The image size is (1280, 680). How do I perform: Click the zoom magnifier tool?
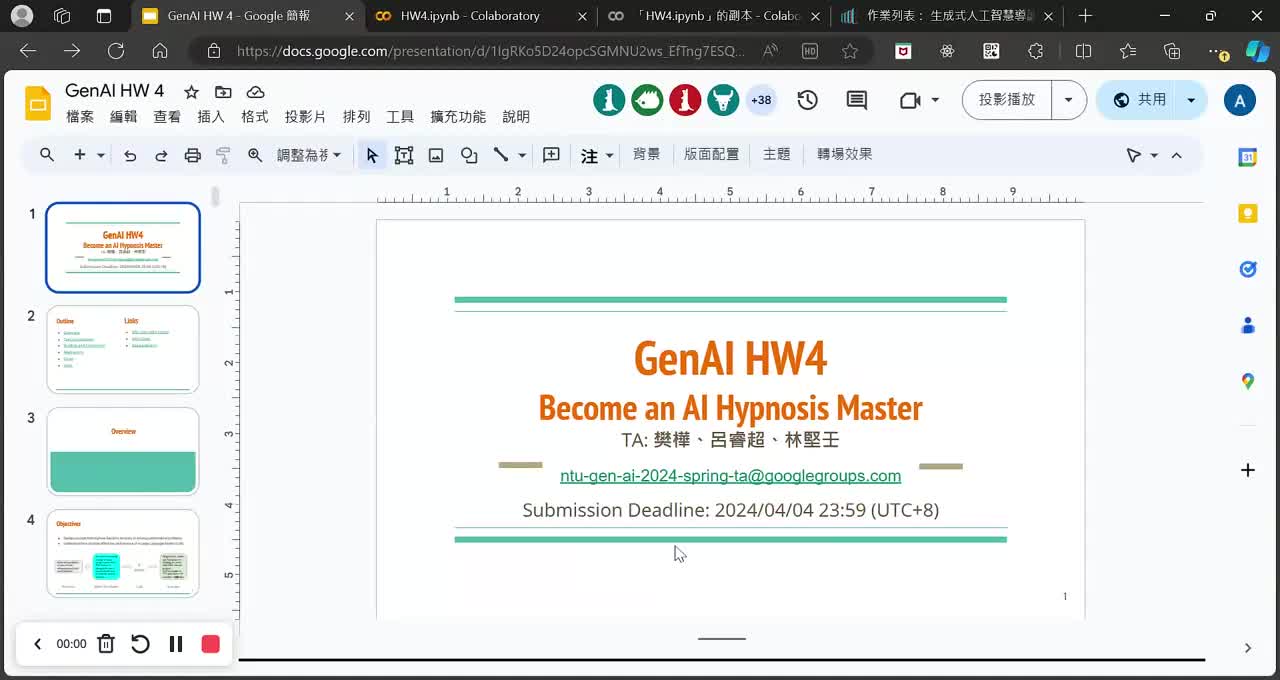click(x=255, y=155)
